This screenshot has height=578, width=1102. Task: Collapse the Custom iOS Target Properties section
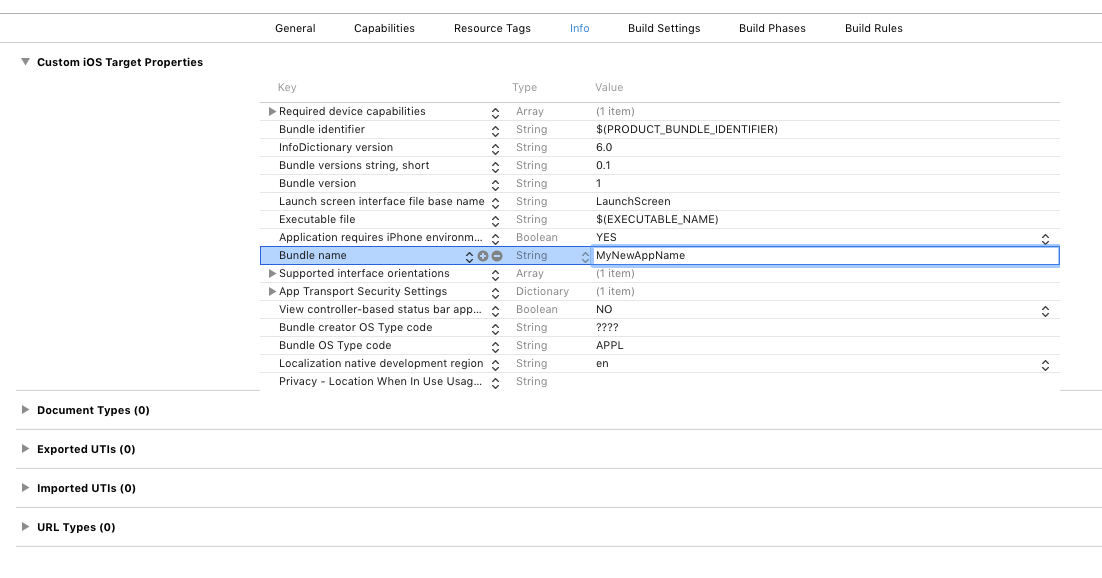(x=25, y=62)
